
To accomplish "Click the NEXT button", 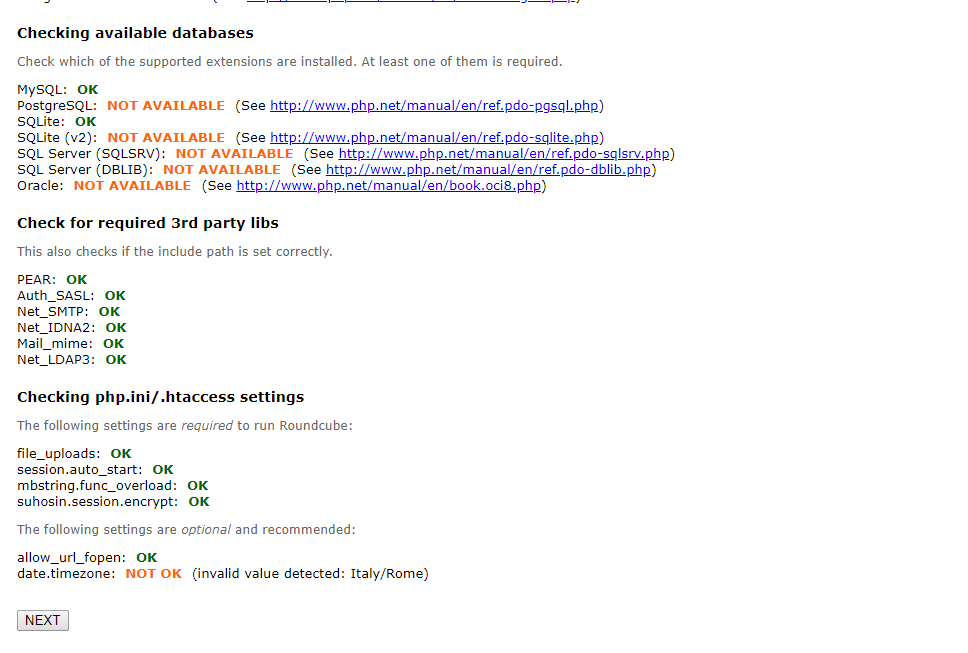I will click(43, 620).
